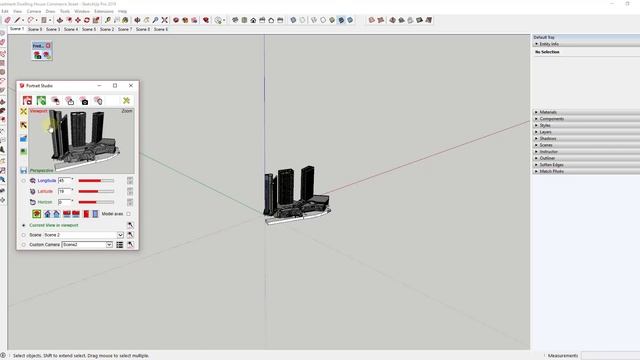Click Portrait Studio green second toolbar icon
Viewport: 640px width, 360px height.
click(41, 100)
